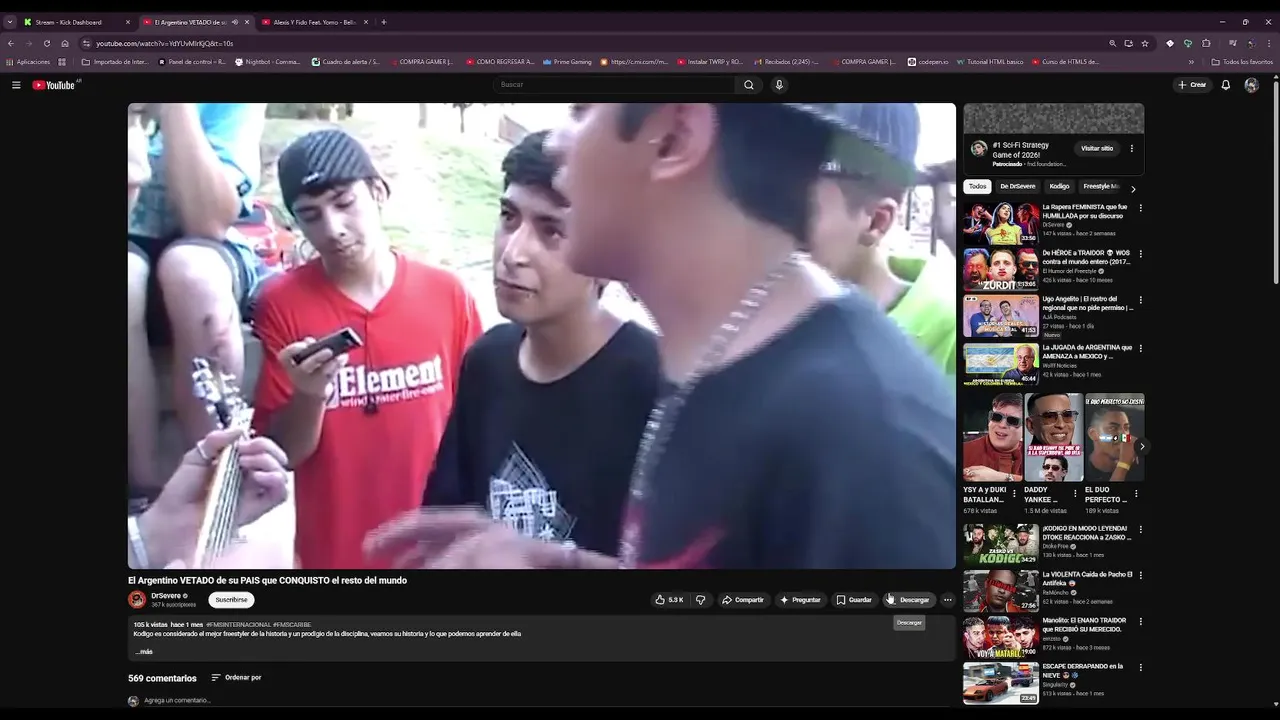Expand the description with ...más
The height and width of the screenshot is (720, 1280).
[144, 652]
